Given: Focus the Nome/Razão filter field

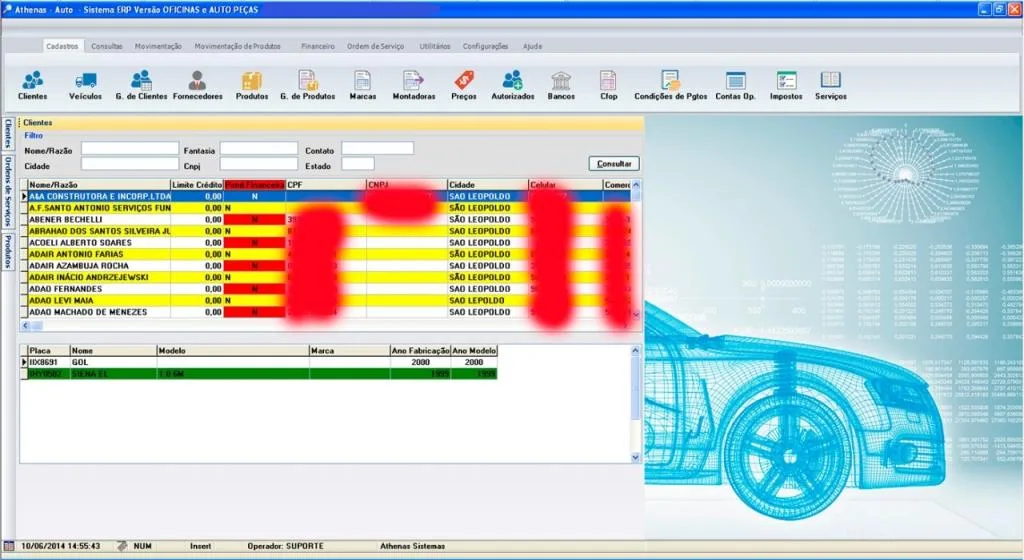Looking at the screenshot, I should (129, 149).
